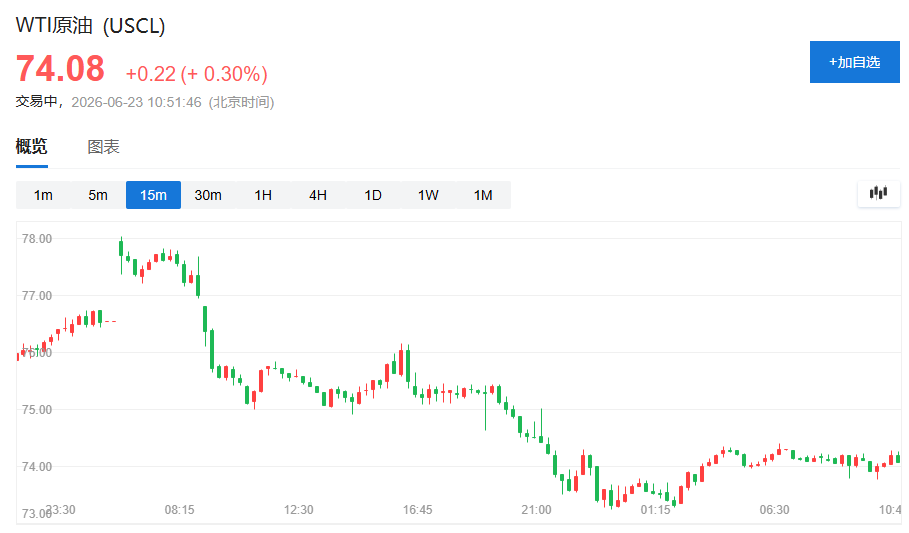The width and height of the screenshot is (909, 533).
Task: Select the 1H interval
Action: (x=263, y=195)
